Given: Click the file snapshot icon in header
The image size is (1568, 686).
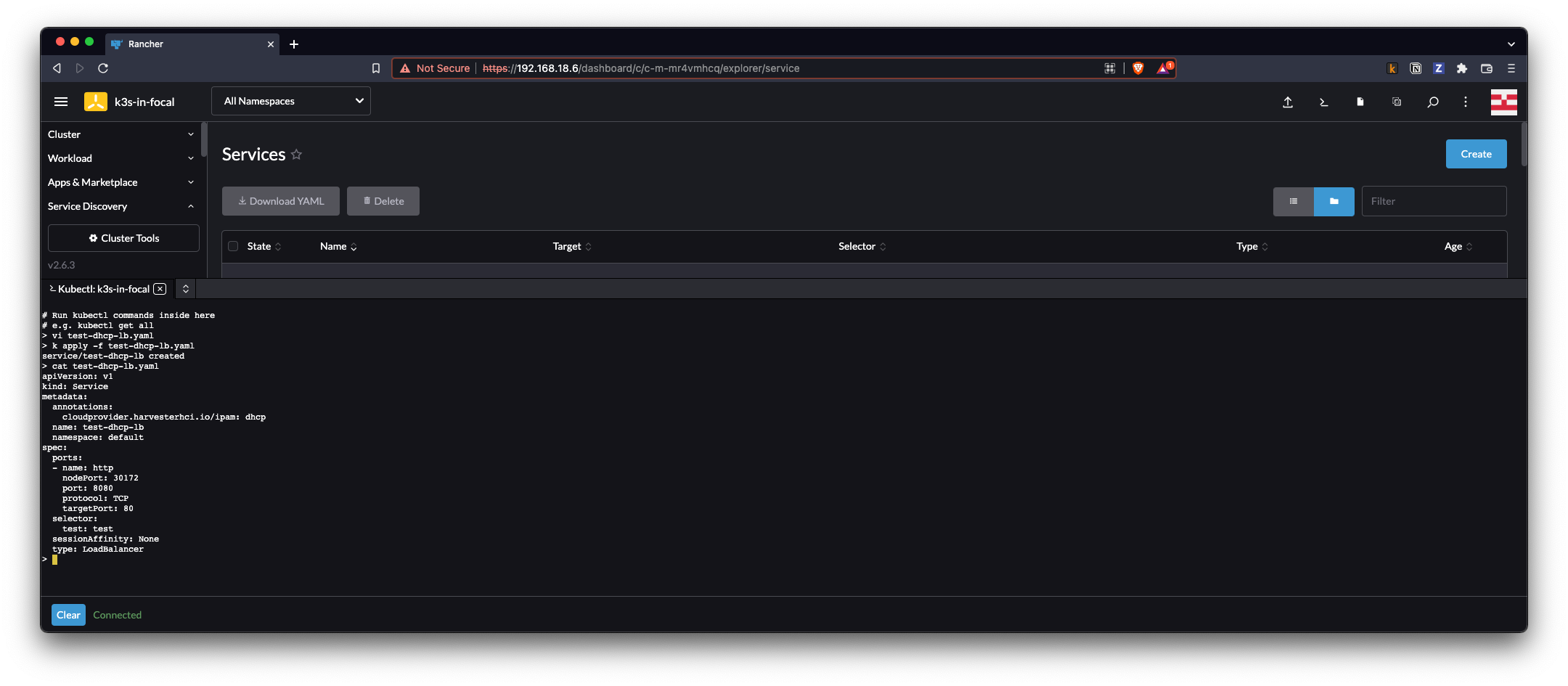Looking at the screenshot, I should point(1360,102).
